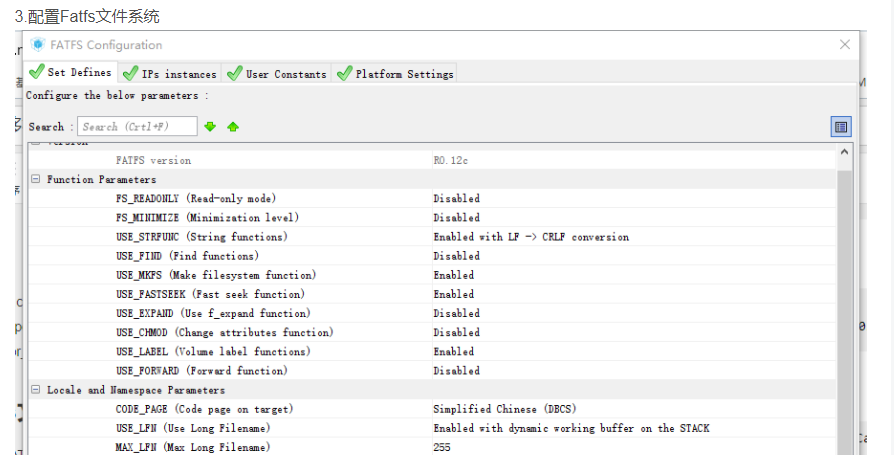Collapse the Function Parameters section
This screenshot has width=894, height=455.
(35, 180)
